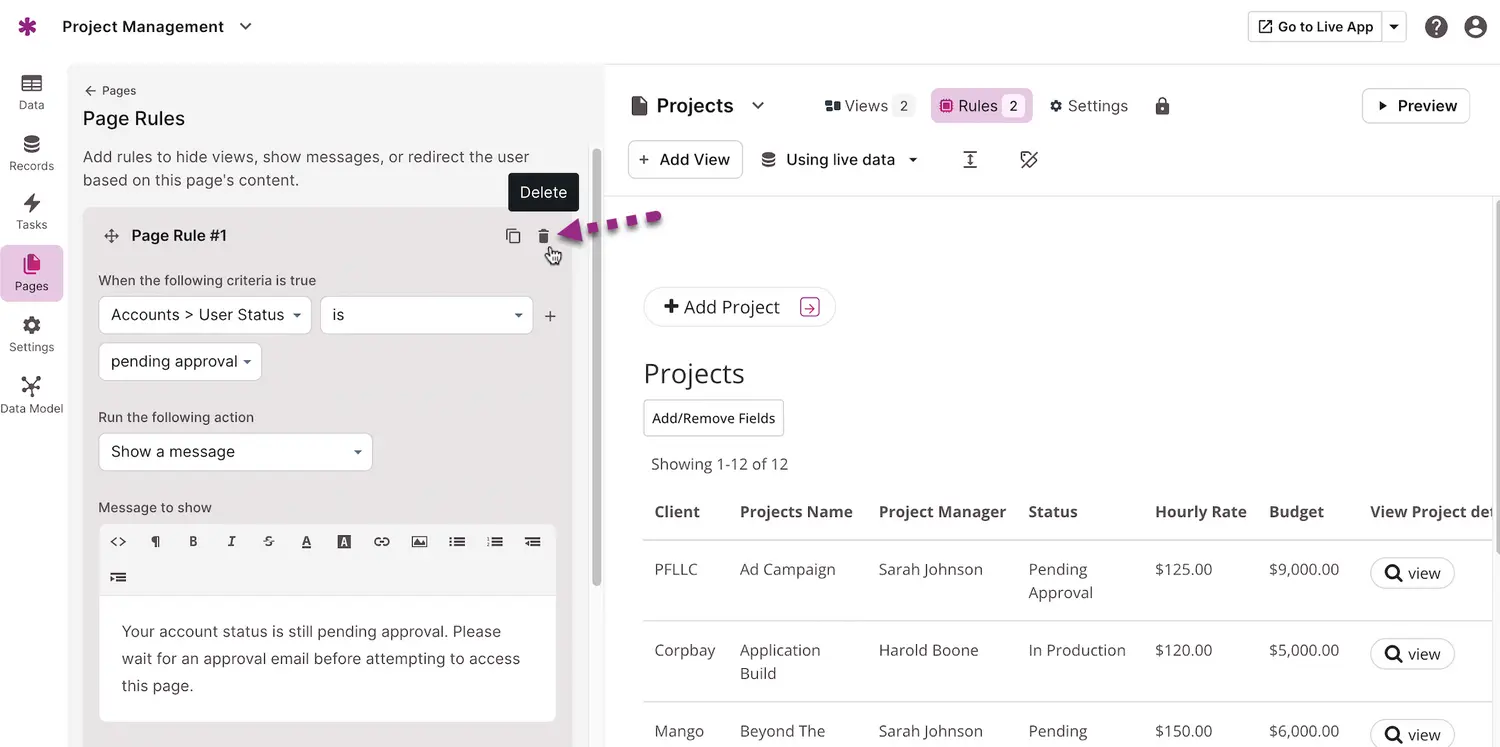Image resolution: width=1500 pixels, height=747 pixels.
Task: Open the page Settings tab
Action: tap(1088, 106)
